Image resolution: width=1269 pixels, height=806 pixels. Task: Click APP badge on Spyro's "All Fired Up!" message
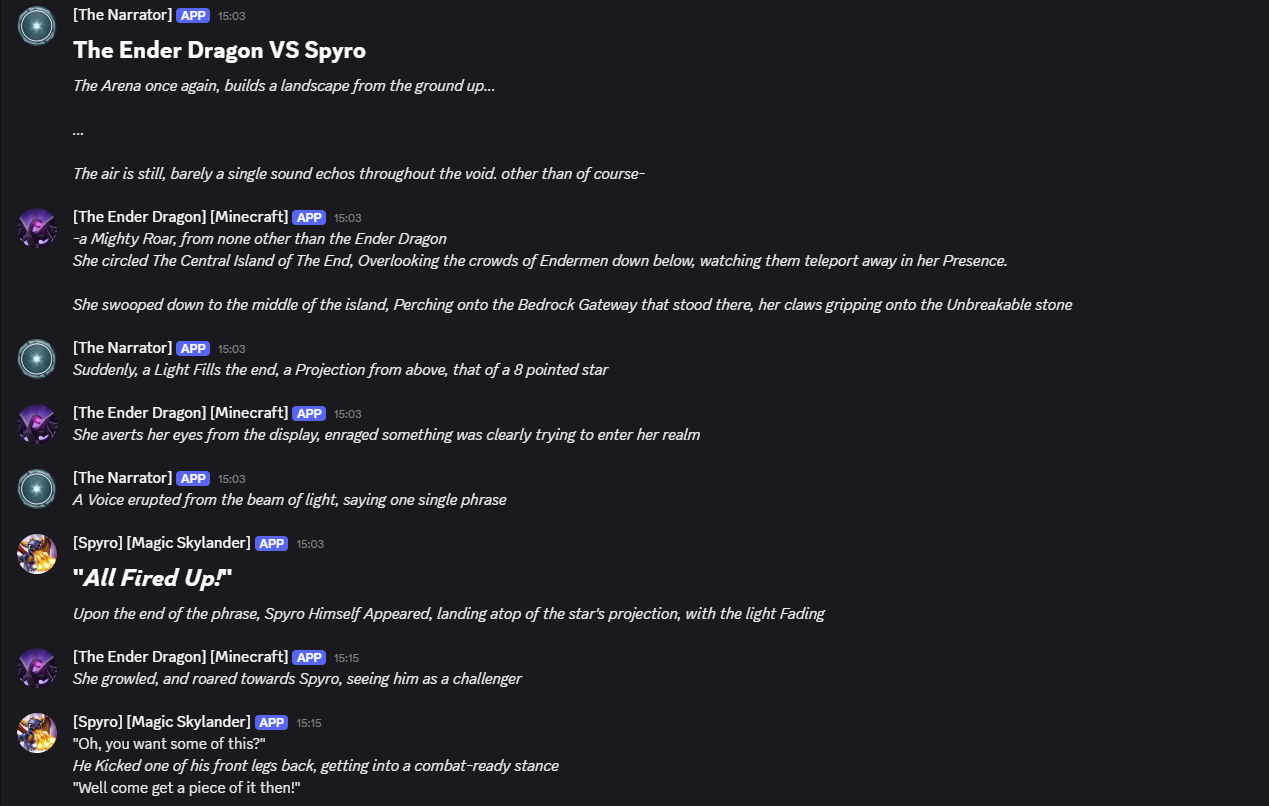click(x=271, y=544)
